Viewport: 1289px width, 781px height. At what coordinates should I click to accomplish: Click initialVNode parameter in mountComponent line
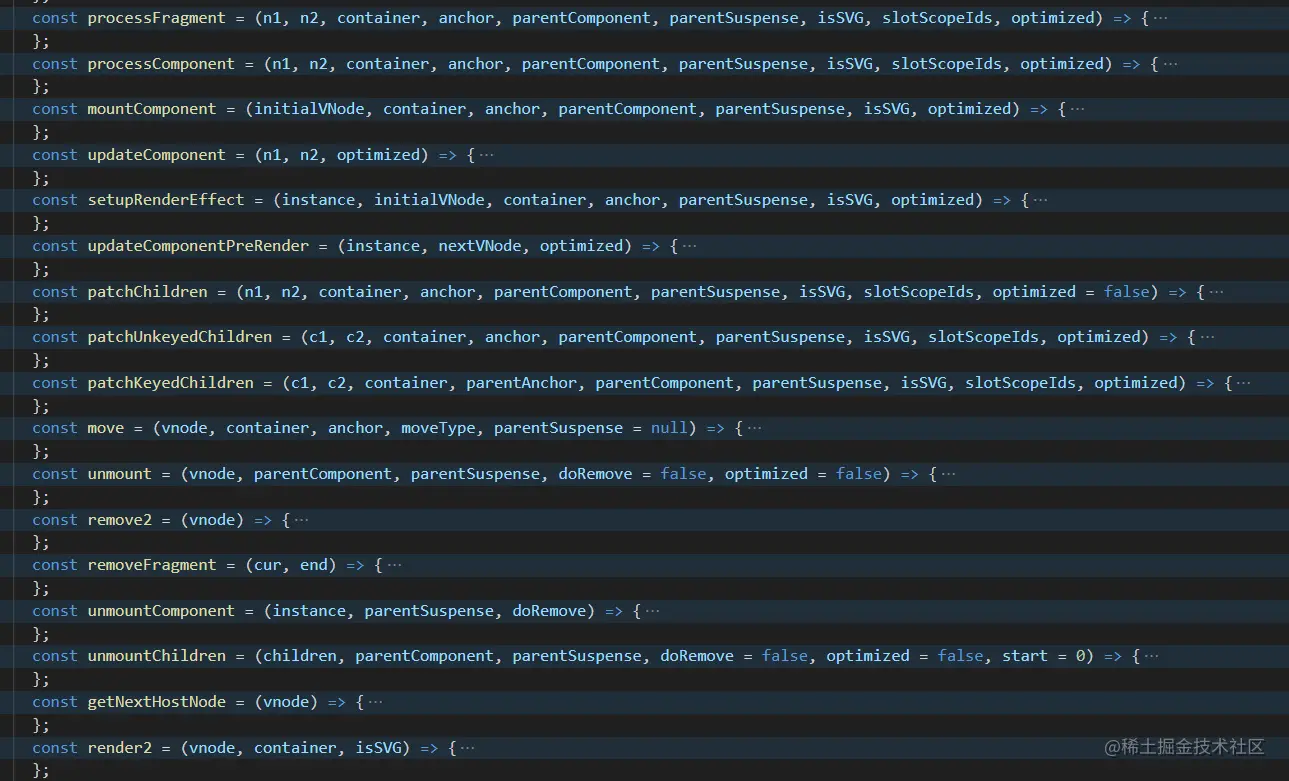tap(309, 109)
